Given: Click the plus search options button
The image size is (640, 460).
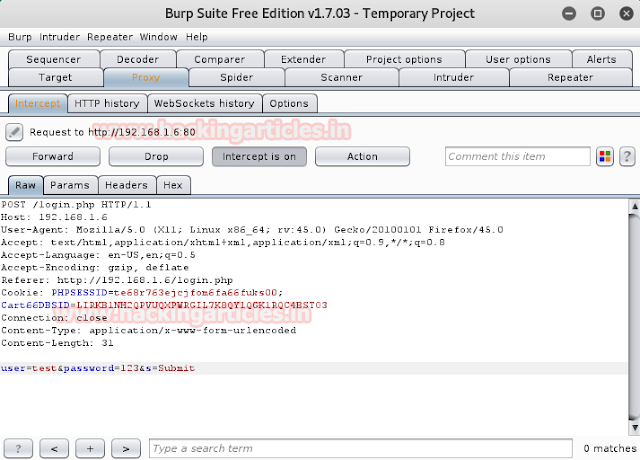Looking at the screenshot, I should (90, 449).
